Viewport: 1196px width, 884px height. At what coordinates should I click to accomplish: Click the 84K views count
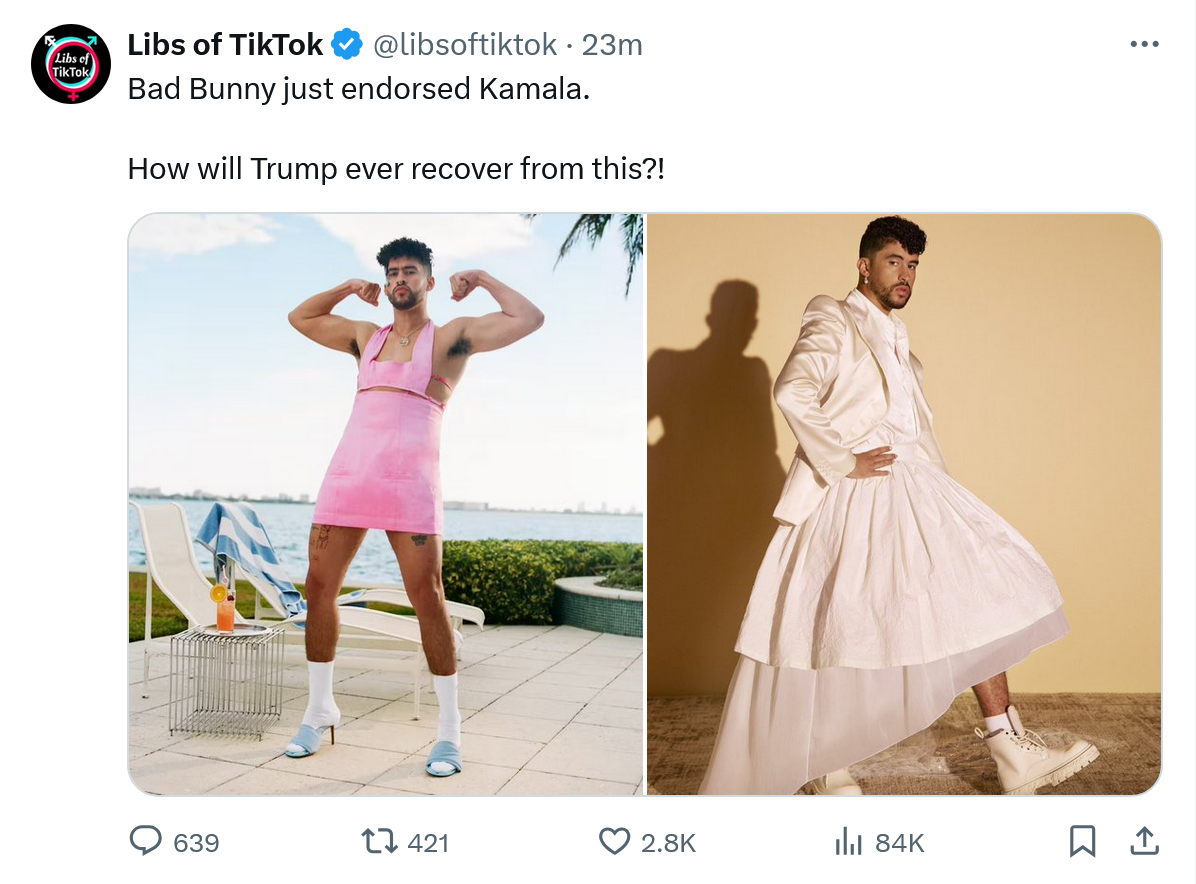click(899, 843)
